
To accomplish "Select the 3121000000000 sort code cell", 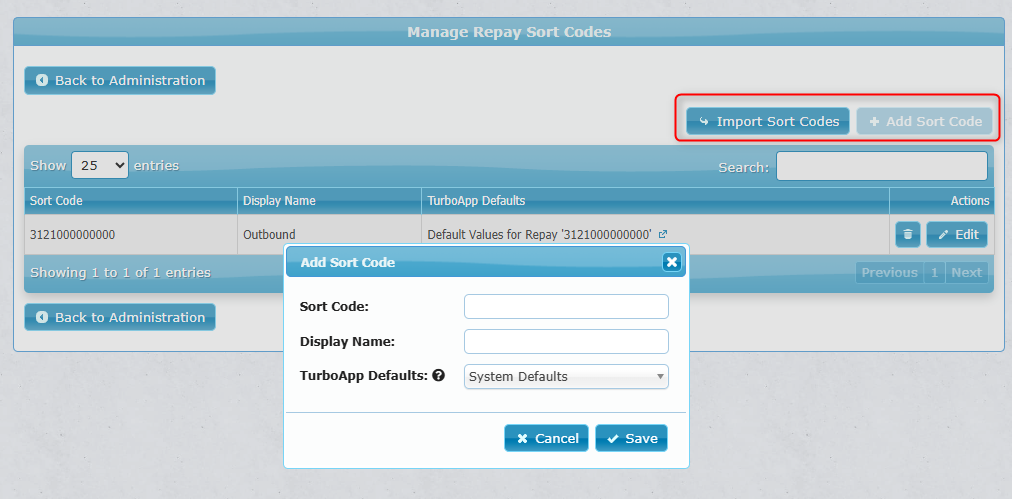I will coord(131,235).
